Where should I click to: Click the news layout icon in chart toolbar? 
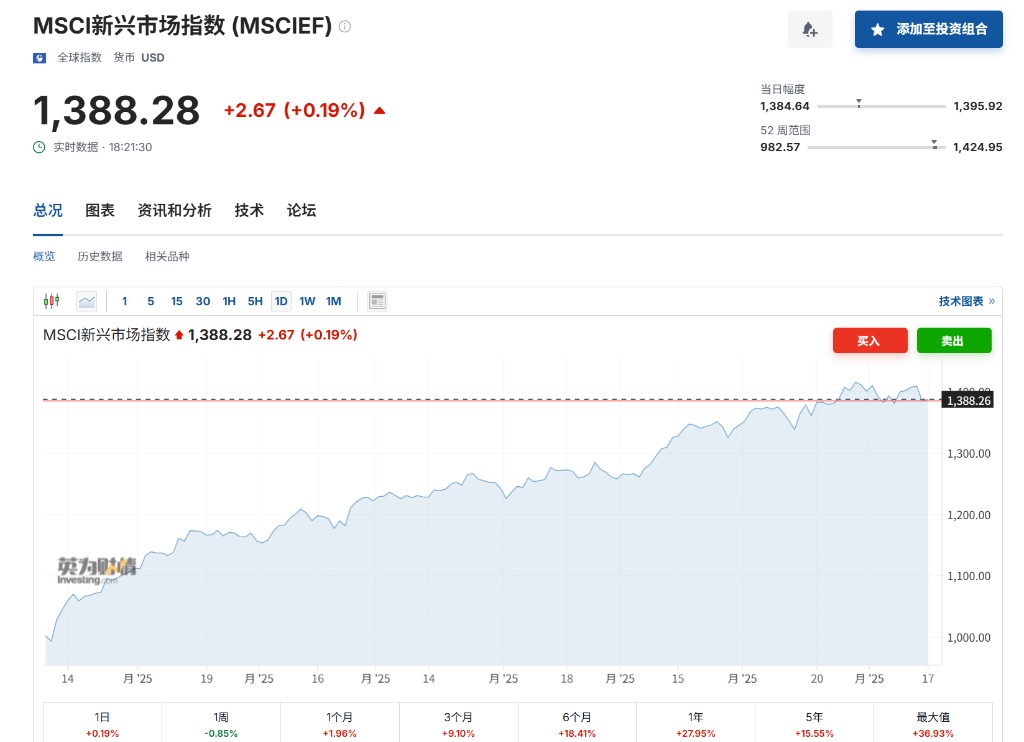(377, 301)
